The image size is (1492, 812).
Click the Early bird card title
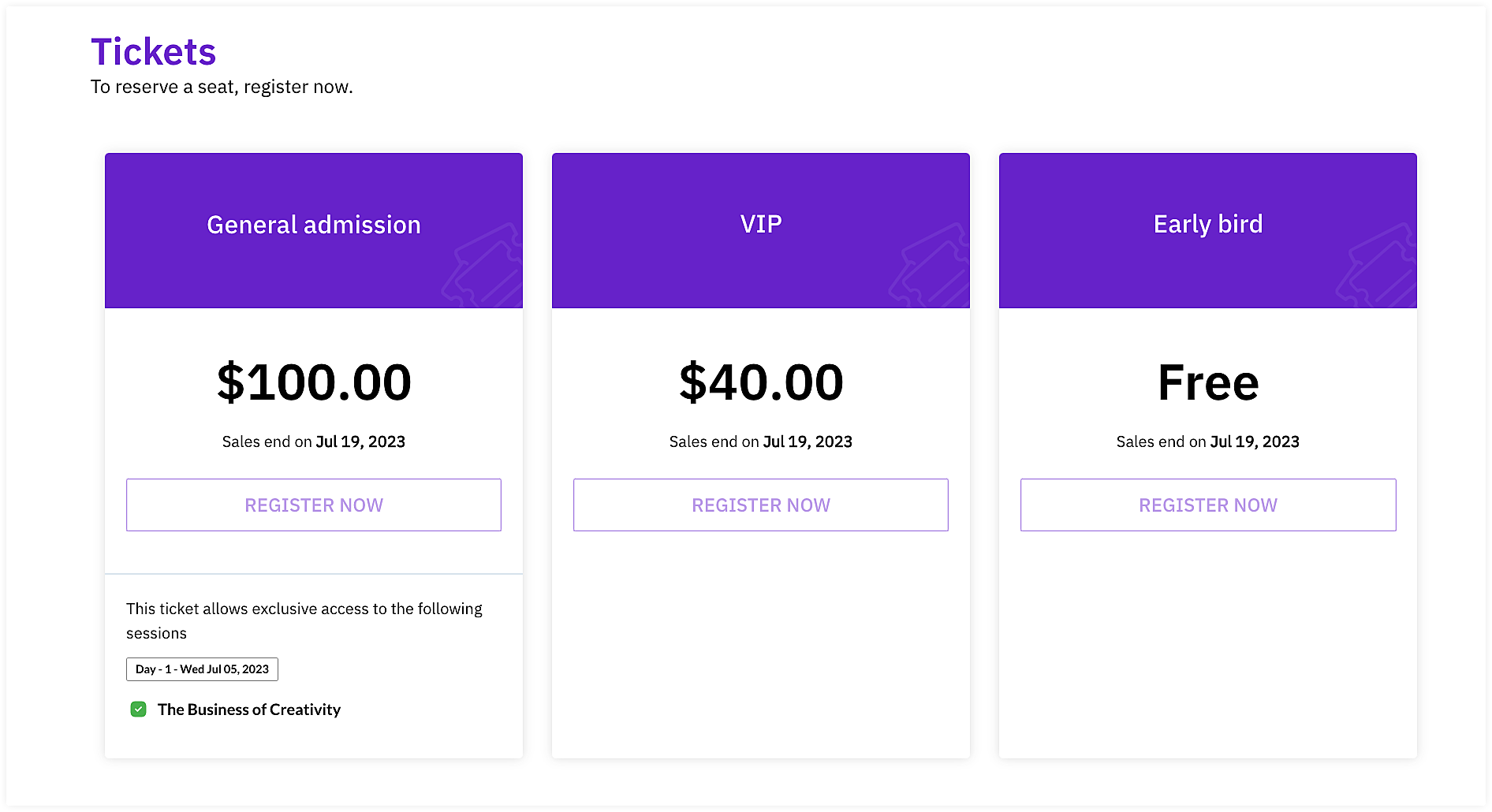pos(1208,224)
